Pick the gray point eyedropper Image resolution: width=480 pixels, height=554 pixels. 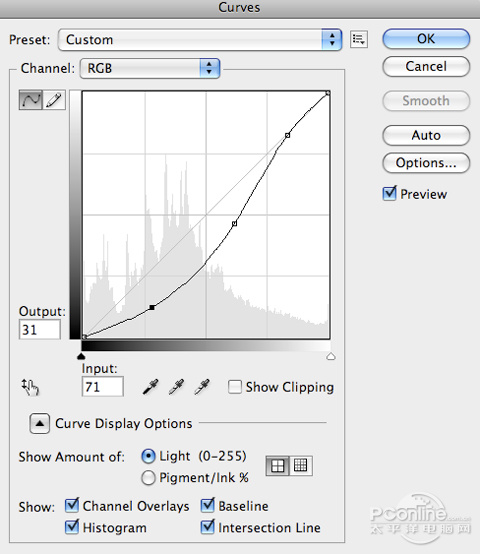[176, 387]
